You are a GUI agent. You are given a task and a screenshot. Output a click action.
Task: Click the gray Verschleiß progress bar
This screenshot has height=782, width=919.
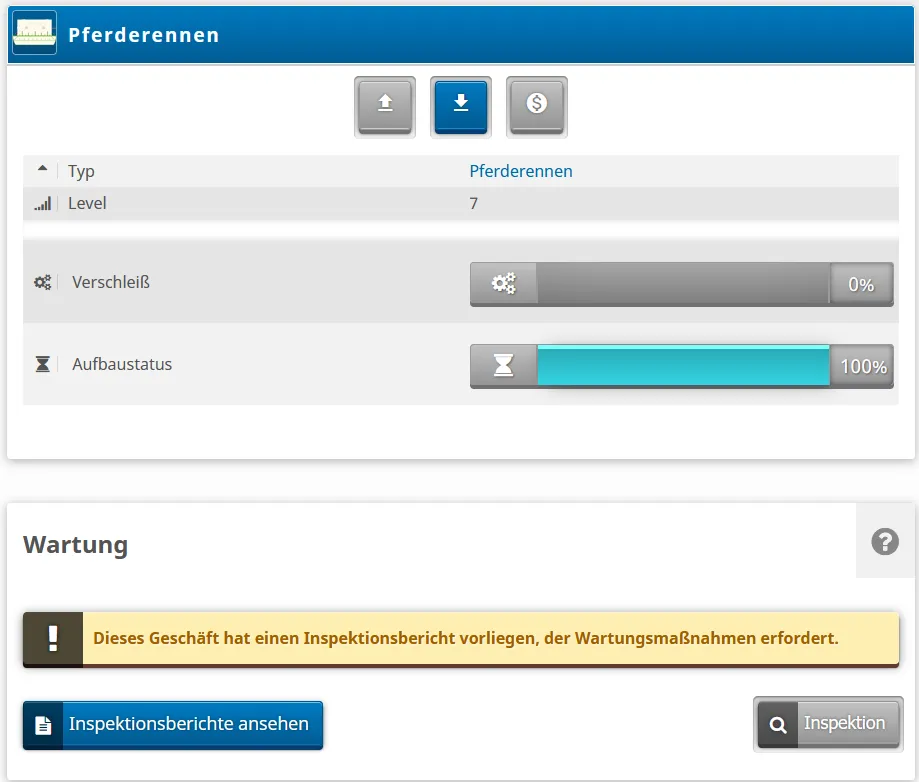[683, 284]
